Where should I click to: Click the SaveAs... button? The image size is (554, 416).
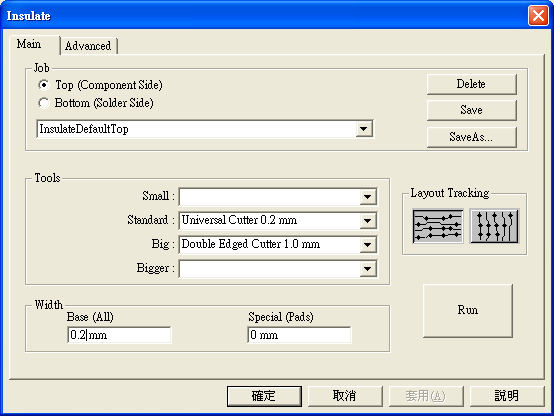tap(471, 137)
